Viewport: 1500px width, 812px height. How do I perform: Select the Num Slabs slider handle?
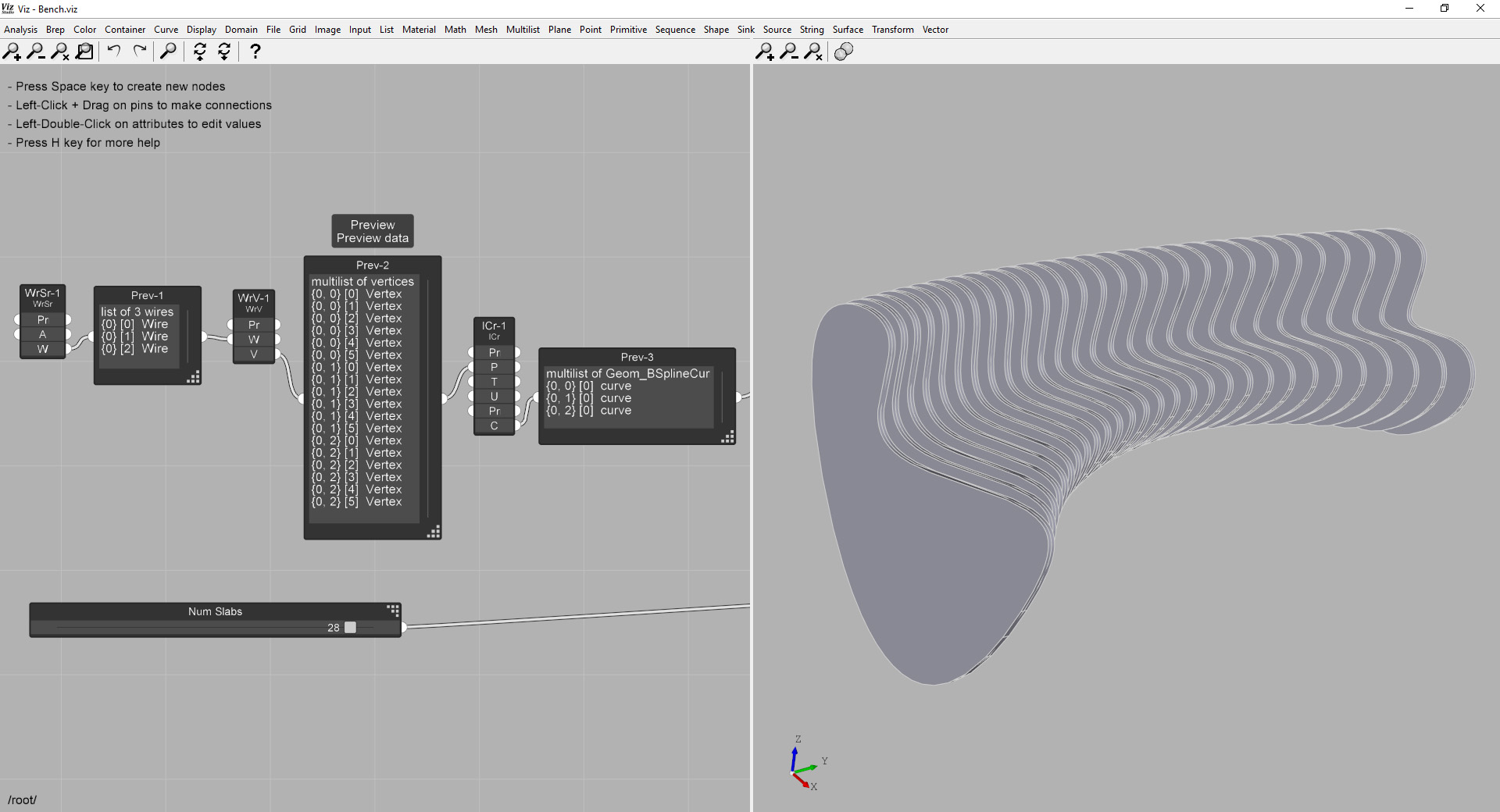click(x=350, y=627)
